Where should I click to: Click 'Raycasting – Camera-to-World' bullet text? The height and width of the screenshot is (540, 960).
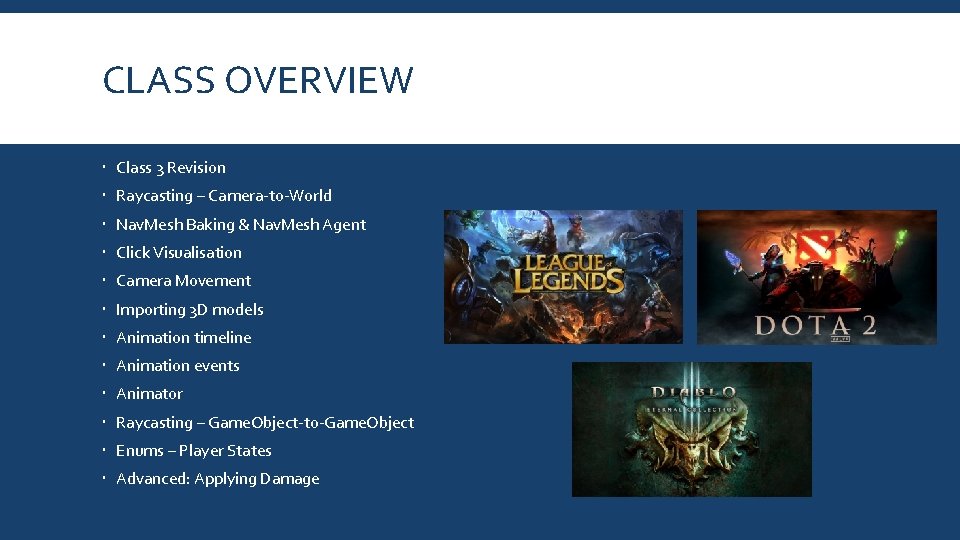pos(223,196)
